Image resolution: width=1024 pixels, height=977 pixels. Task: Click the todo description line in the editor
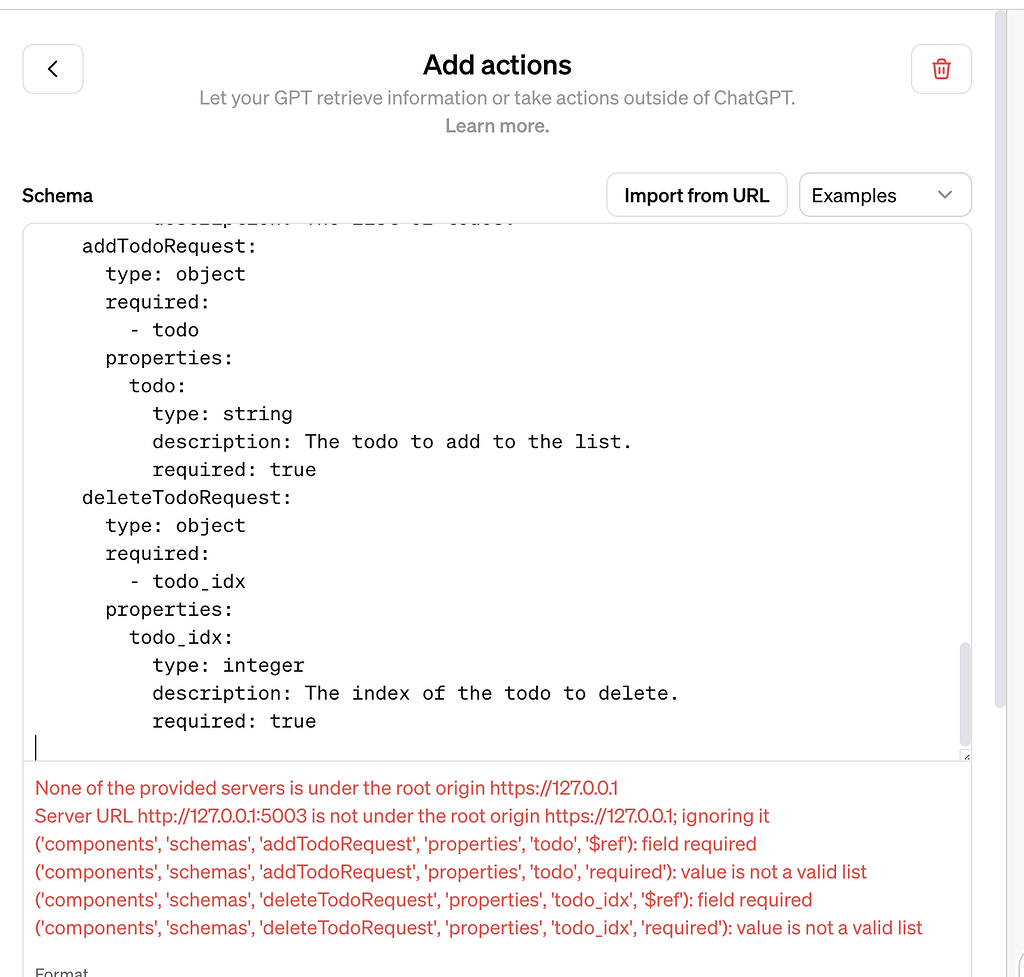[x=390, y=441]
